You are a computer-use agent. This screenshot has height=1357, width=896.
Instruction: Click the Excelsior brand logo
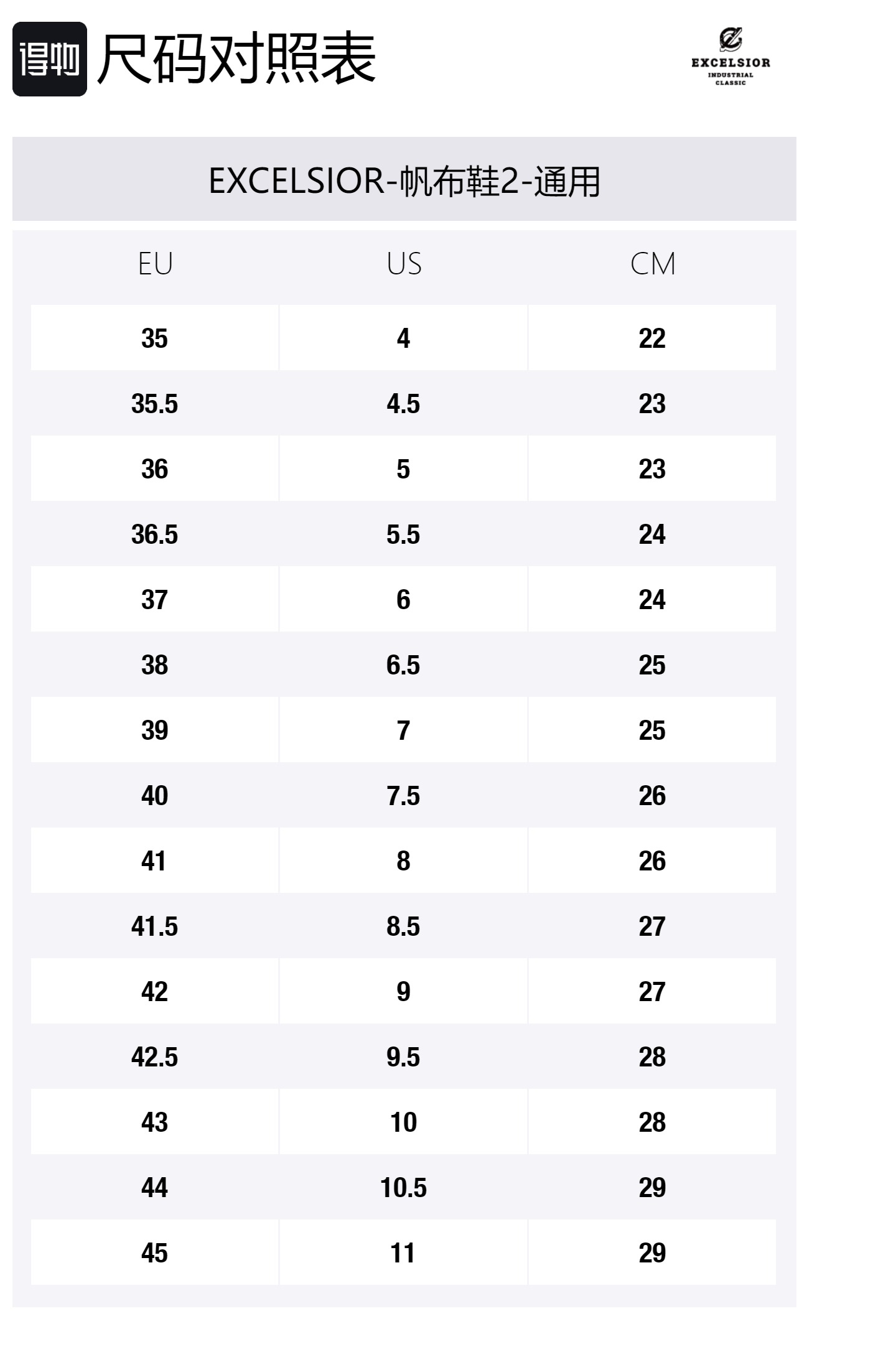(x=730, y=57)
